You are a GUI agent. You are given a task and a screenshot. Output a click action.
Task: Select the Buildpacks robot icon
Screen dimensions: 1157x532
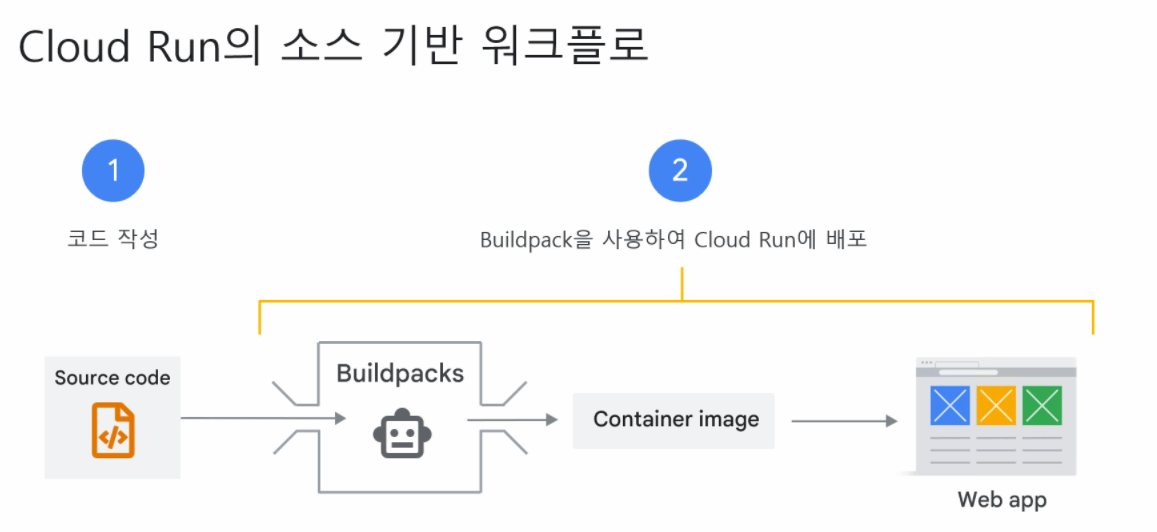pyautogui.click(x=400, y=433)
